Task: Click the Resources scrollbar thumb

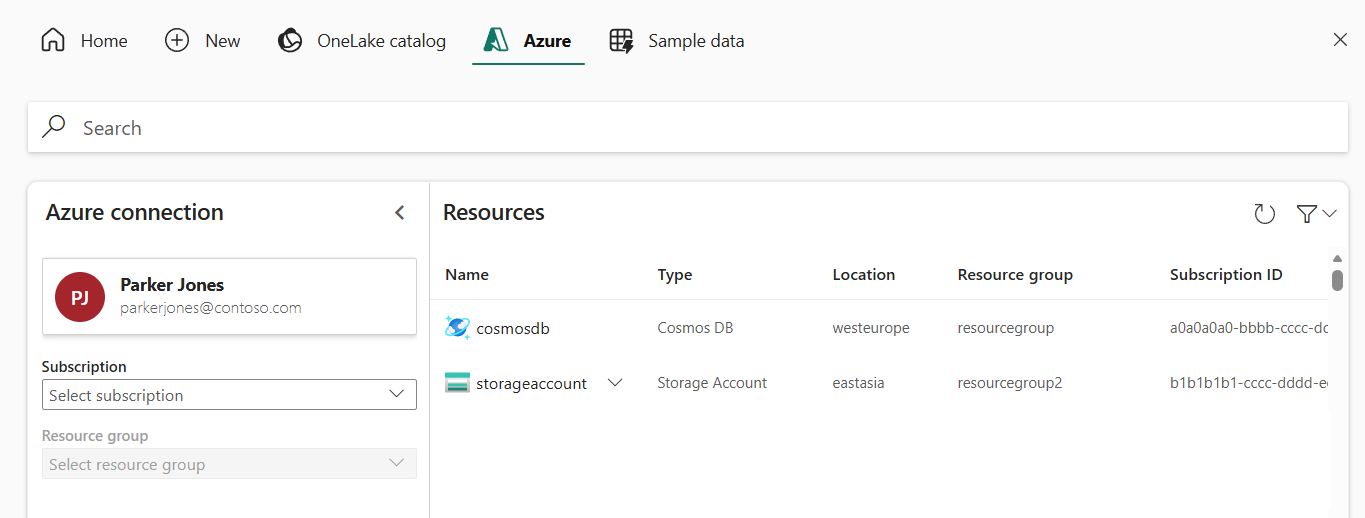Action: [x=1338, y=280]
